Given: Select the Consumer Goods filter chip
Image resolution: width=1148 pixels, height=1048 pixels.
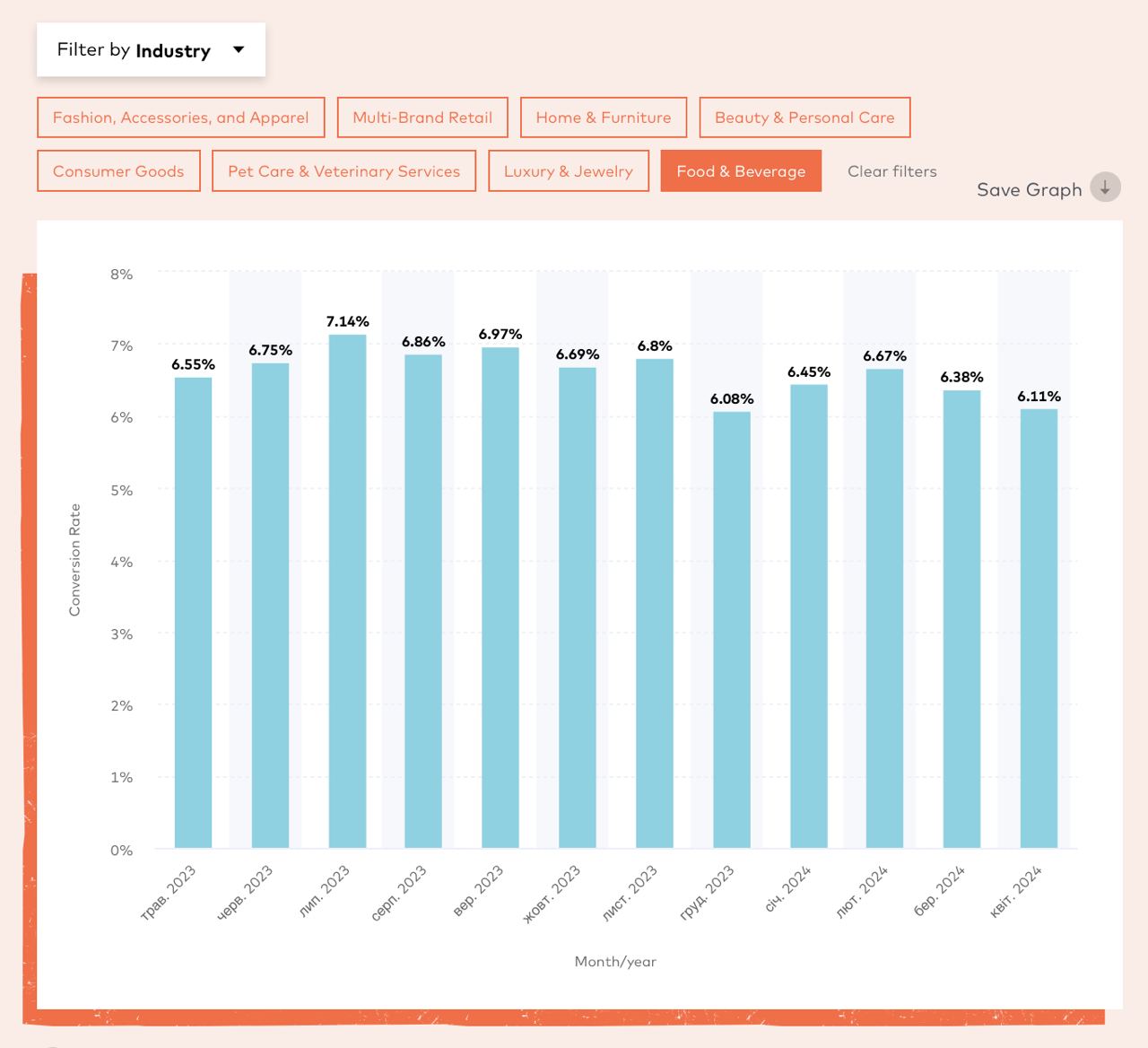Looking at the screenshot, I should [x=118, y=171].
